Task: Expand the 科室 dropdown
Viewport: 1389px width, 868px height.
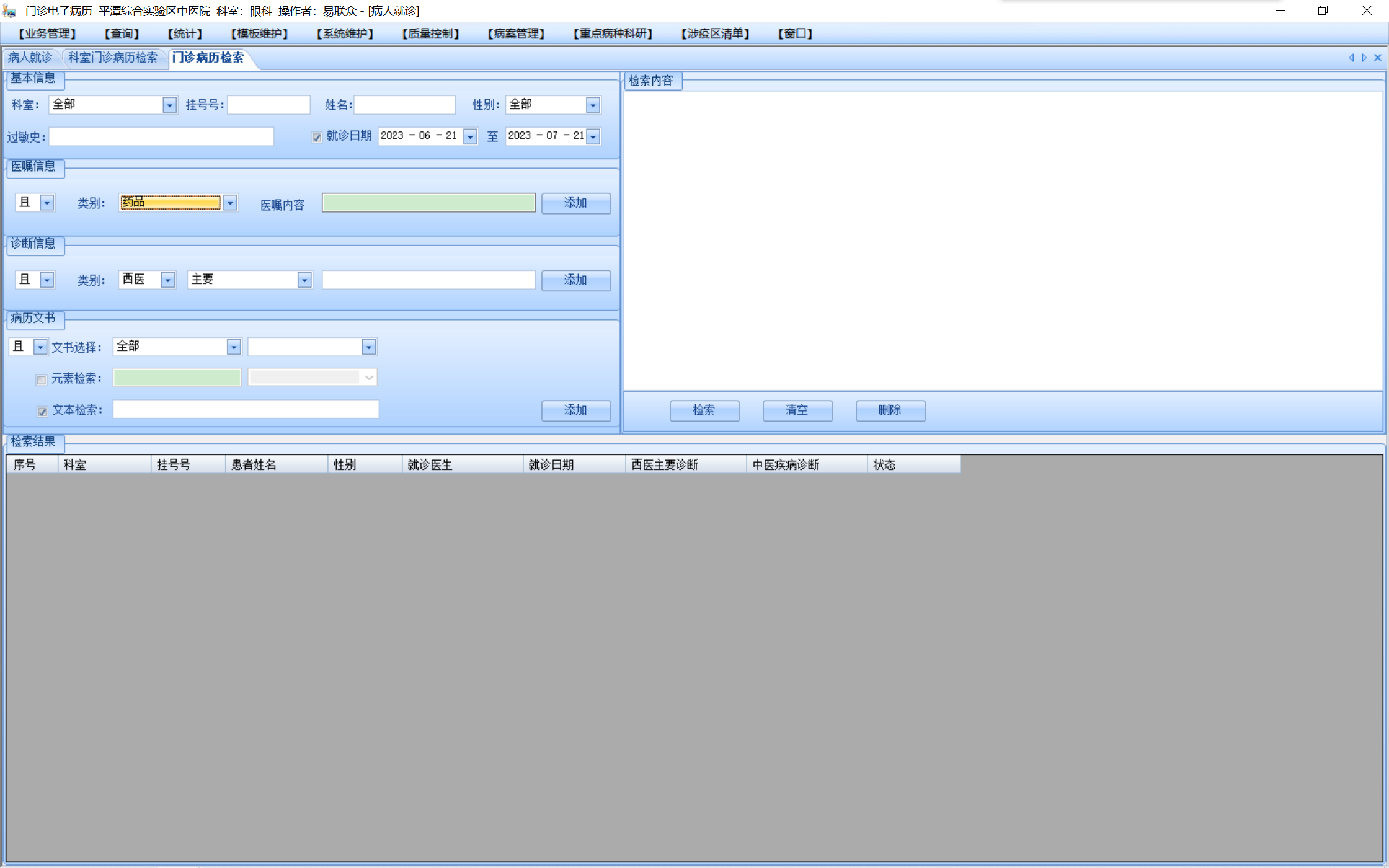Action: point(169,105)
